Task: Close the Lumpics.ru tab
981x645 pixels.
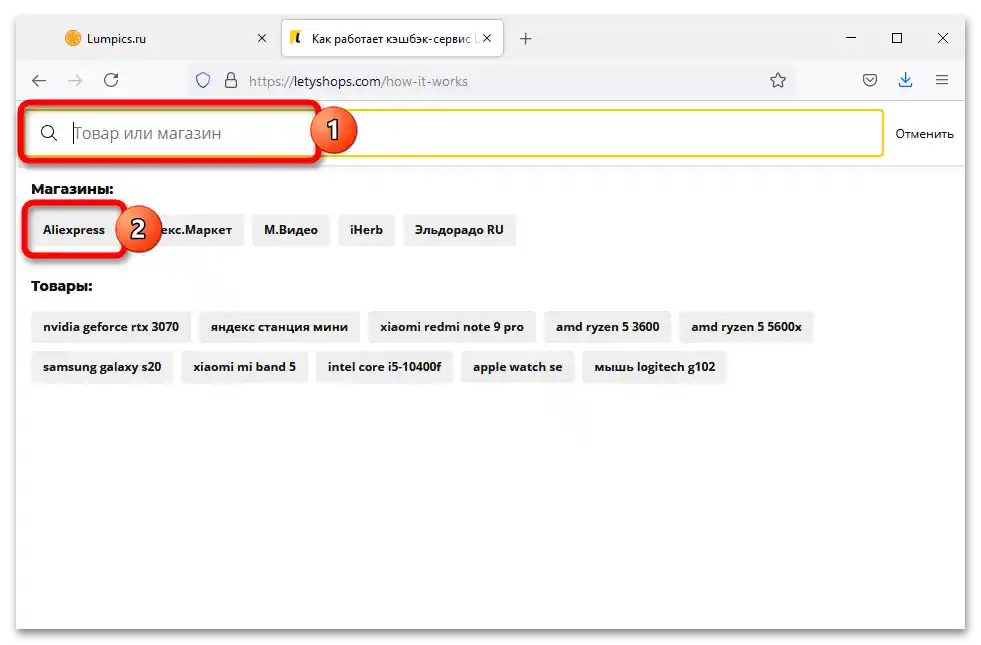Action: [x=262, y=39]
